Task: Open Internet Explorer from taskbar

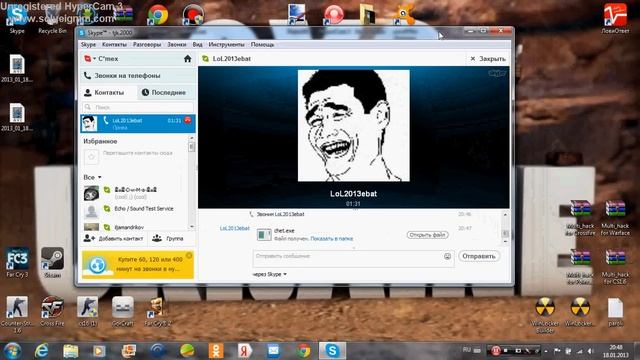Action: point(41,351)
